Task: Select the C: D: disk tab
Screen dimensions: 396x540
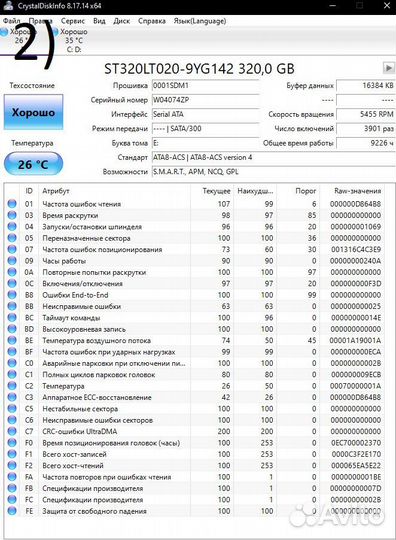Action: 71,40
